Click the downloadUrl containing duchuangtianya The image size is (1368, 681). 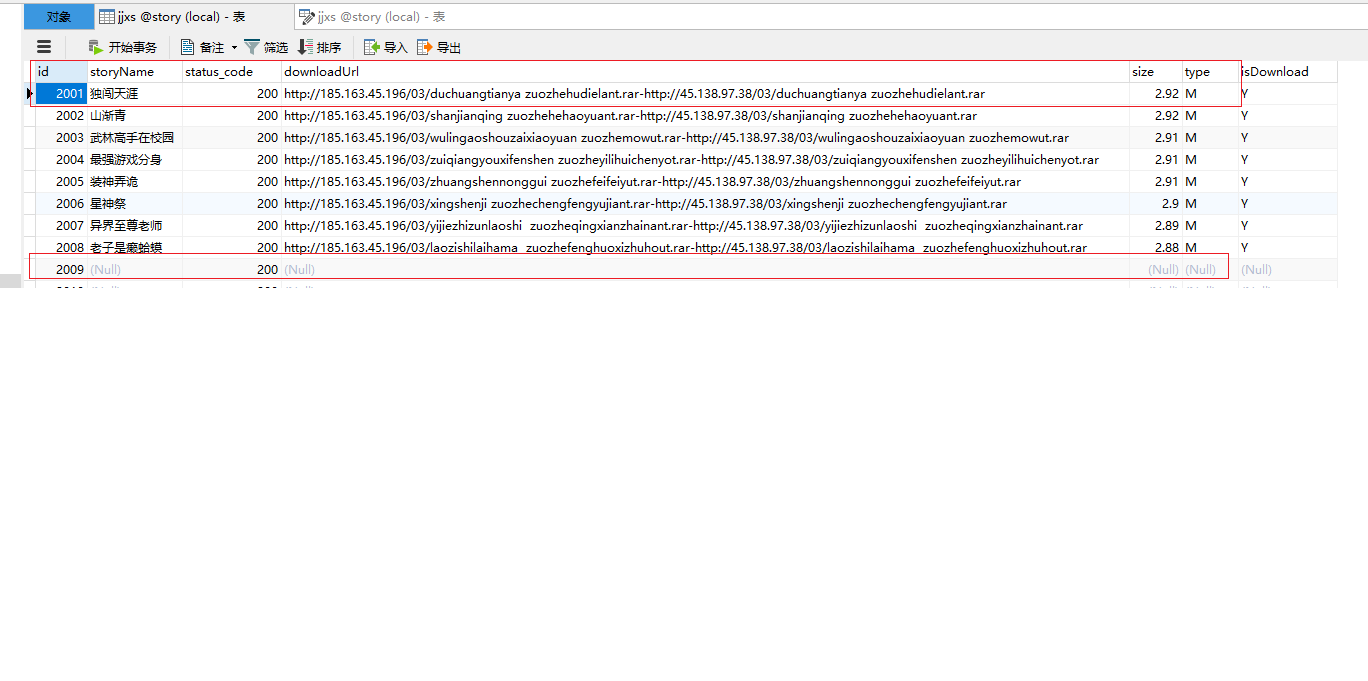coord(705,93)
